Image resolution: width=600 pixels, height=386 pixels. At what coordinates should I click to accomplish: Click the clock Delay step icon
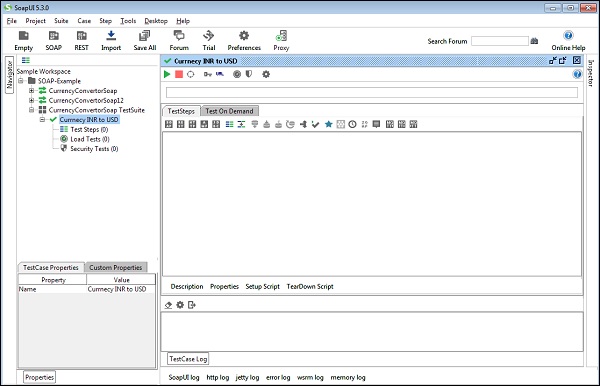(x=352, y=124)
